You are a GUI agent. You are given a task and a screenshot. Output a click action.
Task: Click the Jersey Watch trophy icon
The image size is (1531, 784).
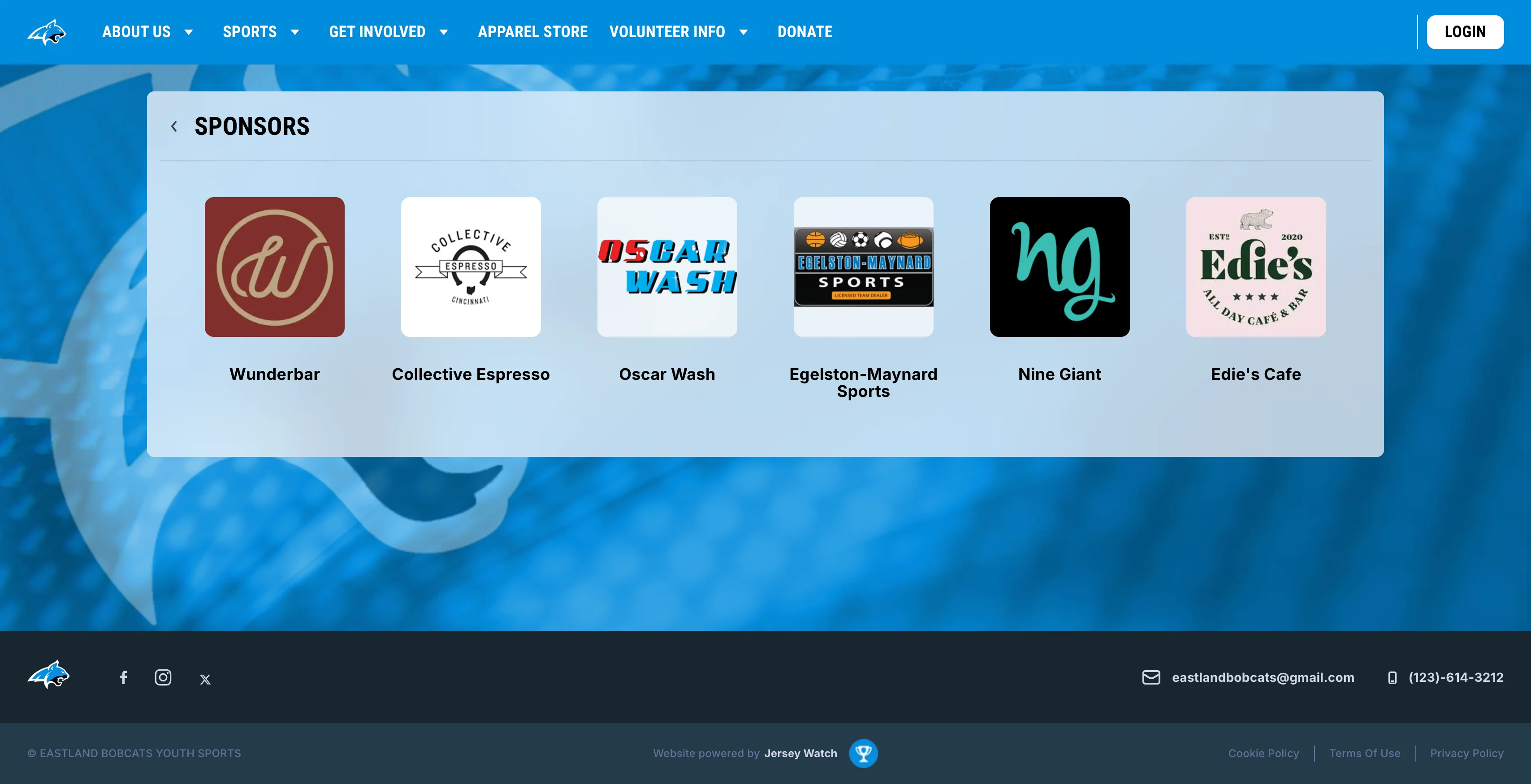tap(864, 753)
